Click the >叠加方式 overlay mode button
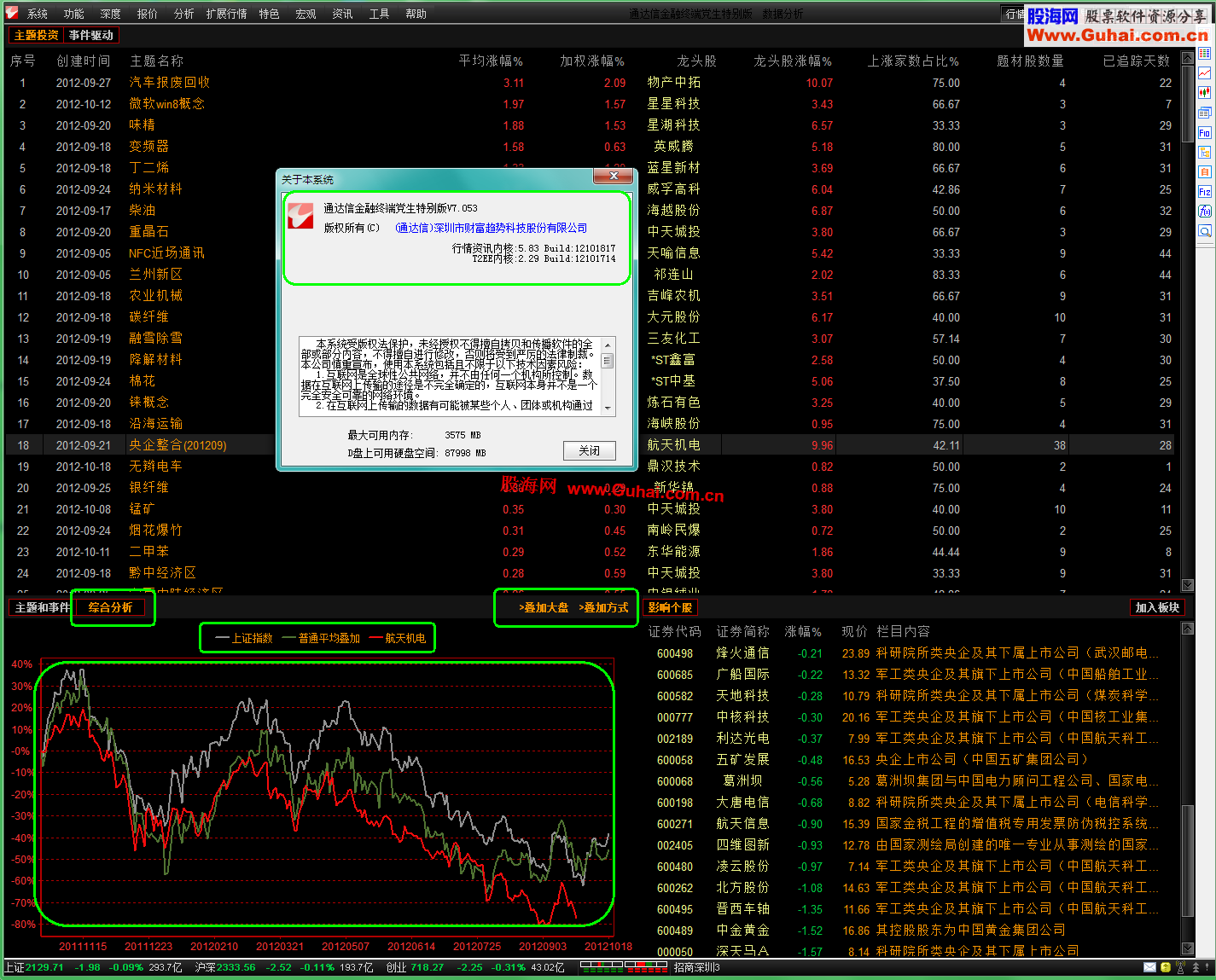 pyautogui.click(x=603, y=607)
